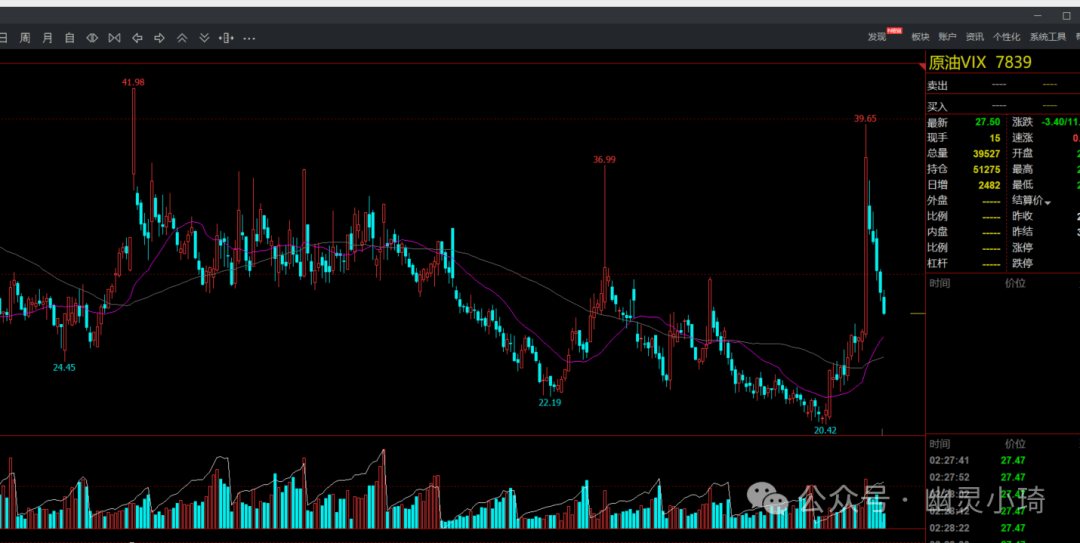Switch chart to weekly (周) period
The image size is (1080, 543).
click(25, 38)
